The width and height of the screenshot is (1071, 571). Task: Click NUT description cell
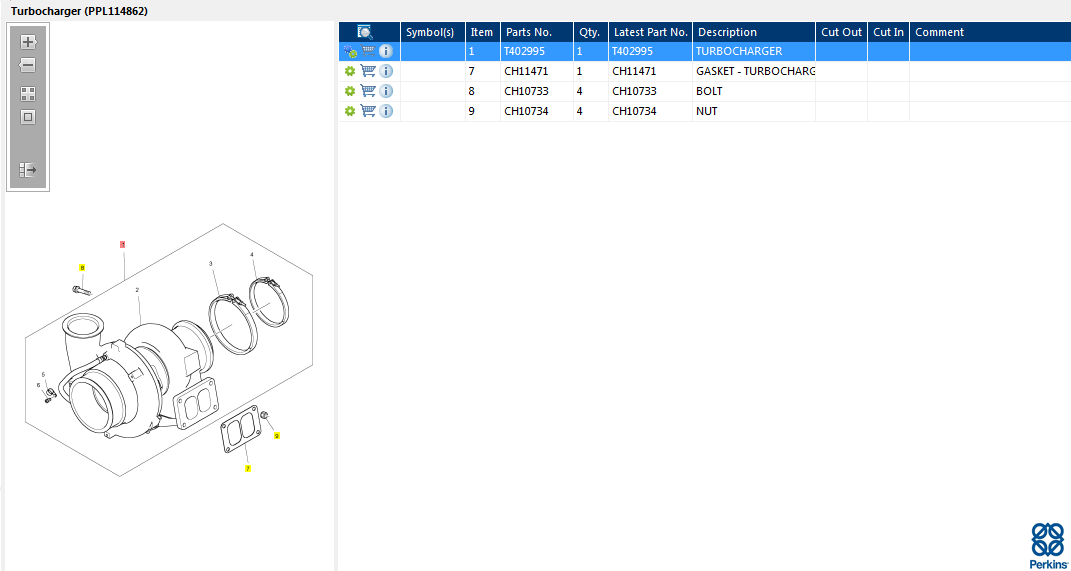coord(754,111)
